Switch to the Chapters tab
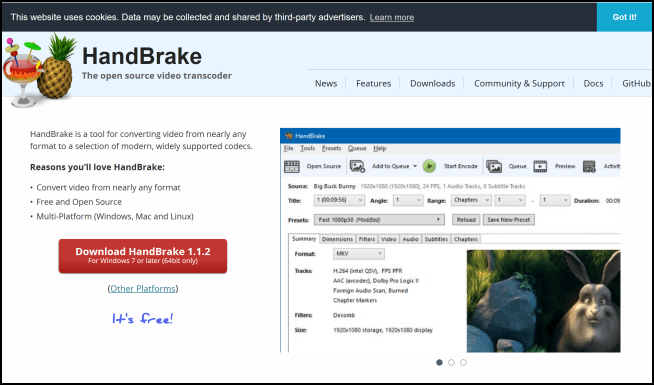The image size is (654, 385). click(465, 239)
